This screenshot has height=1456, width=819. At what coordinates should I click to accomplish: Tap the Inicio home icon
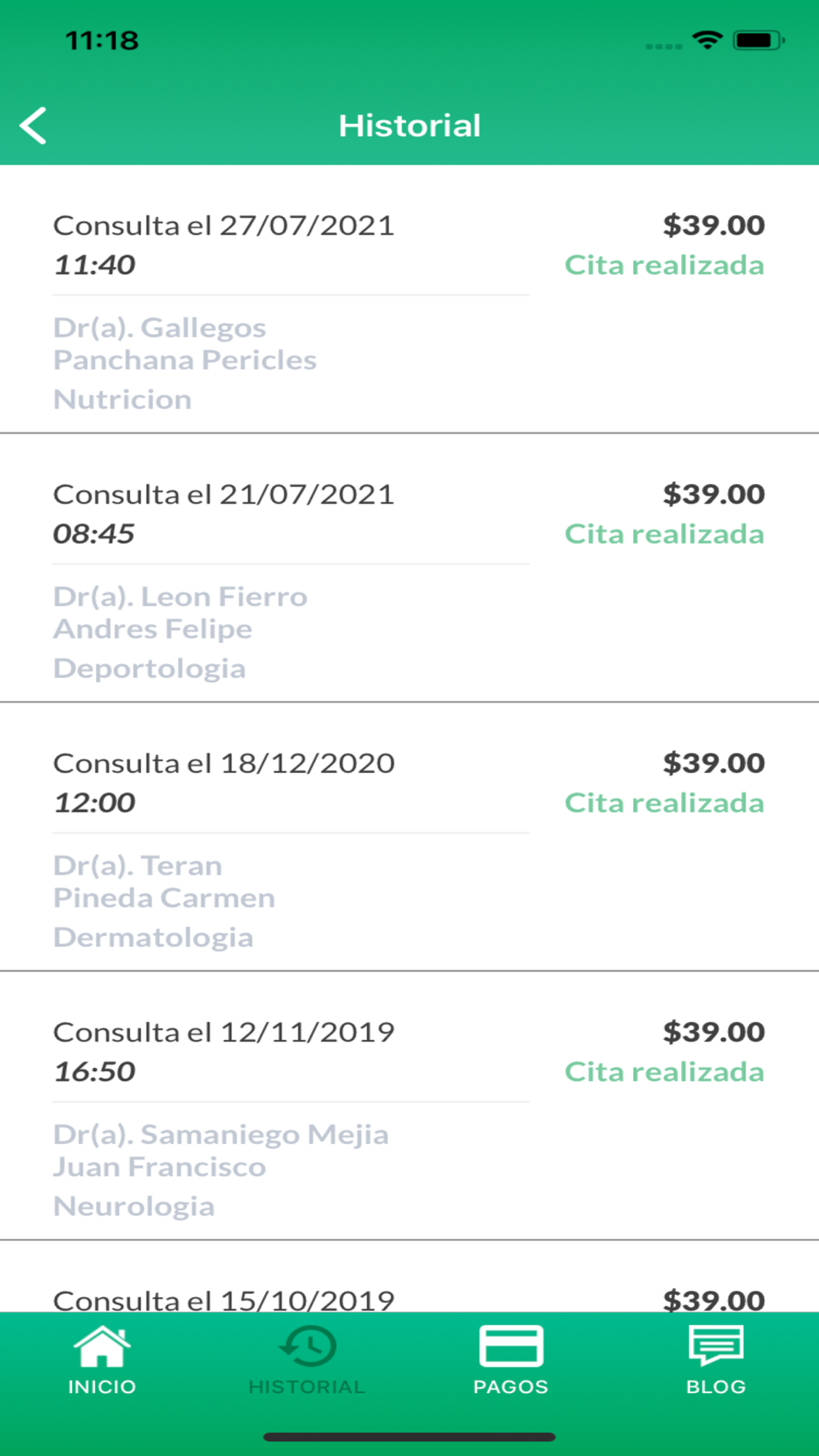coord(102,1347)
